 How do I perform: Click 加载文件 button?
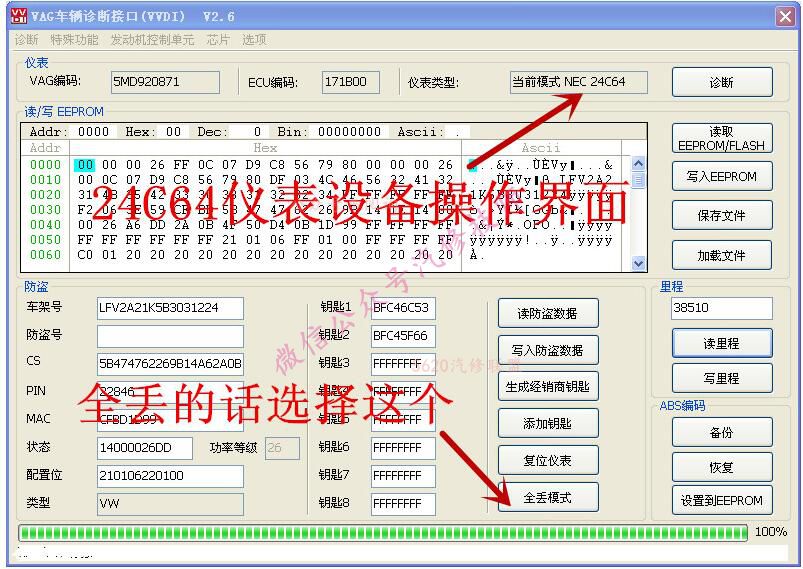click(722, 255)
